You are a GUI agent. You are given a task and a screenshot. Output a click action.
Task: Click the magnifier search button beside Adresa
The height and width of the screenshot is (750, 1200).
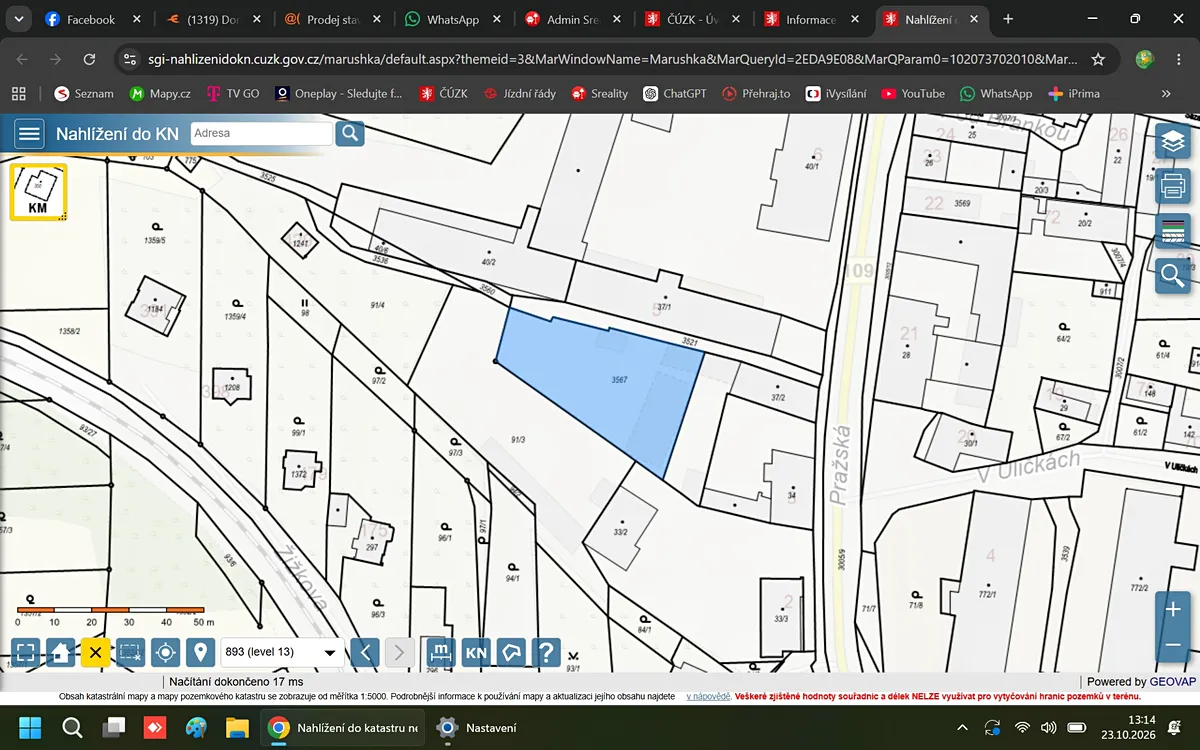(350, 133)
